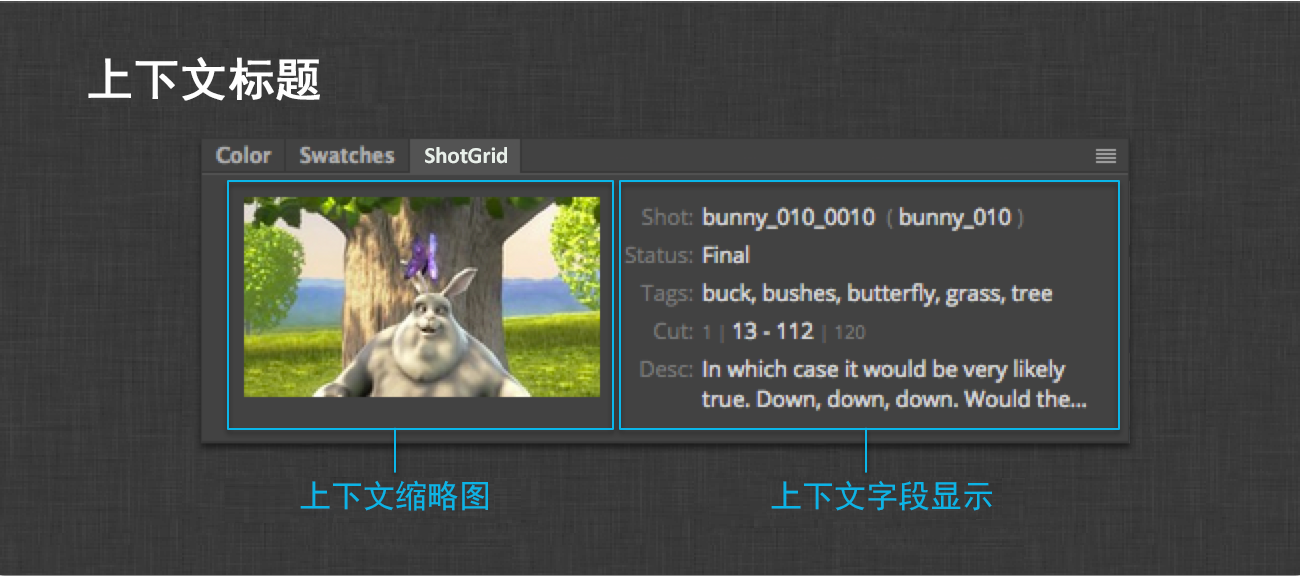This screenshot has width=1300, height=576.
Task: Switch to the Color tab
Action: [243, 156]
